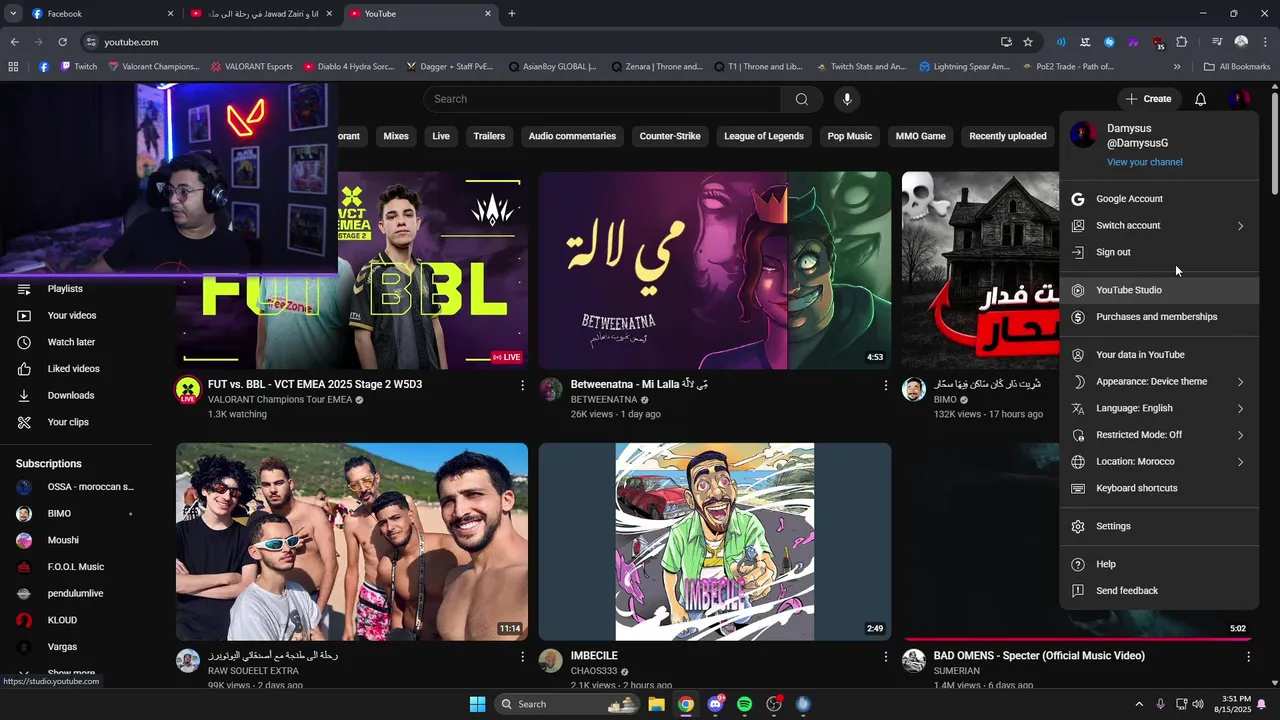Open the All Bookmarks folder
1280x720 pixels.
pyautogui.click(x=1237, y=67)
